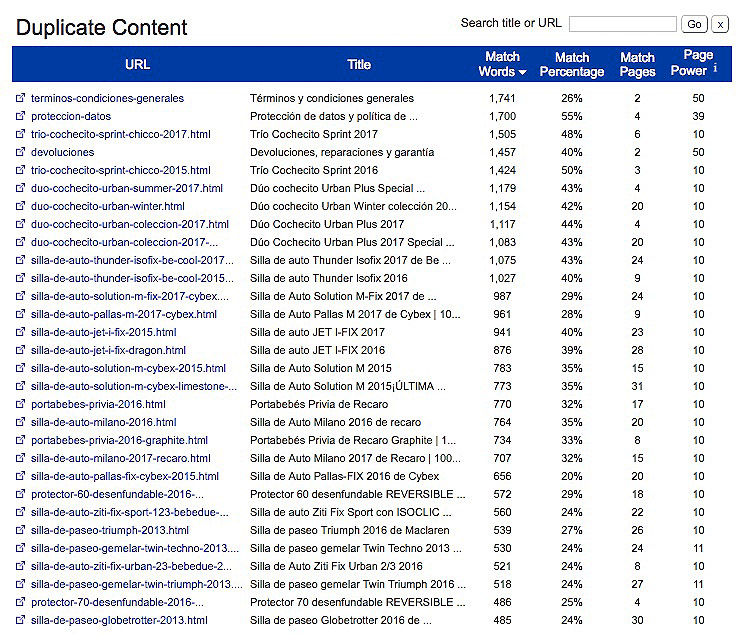Click match percentage value 50%

click(x=572, y=170)
